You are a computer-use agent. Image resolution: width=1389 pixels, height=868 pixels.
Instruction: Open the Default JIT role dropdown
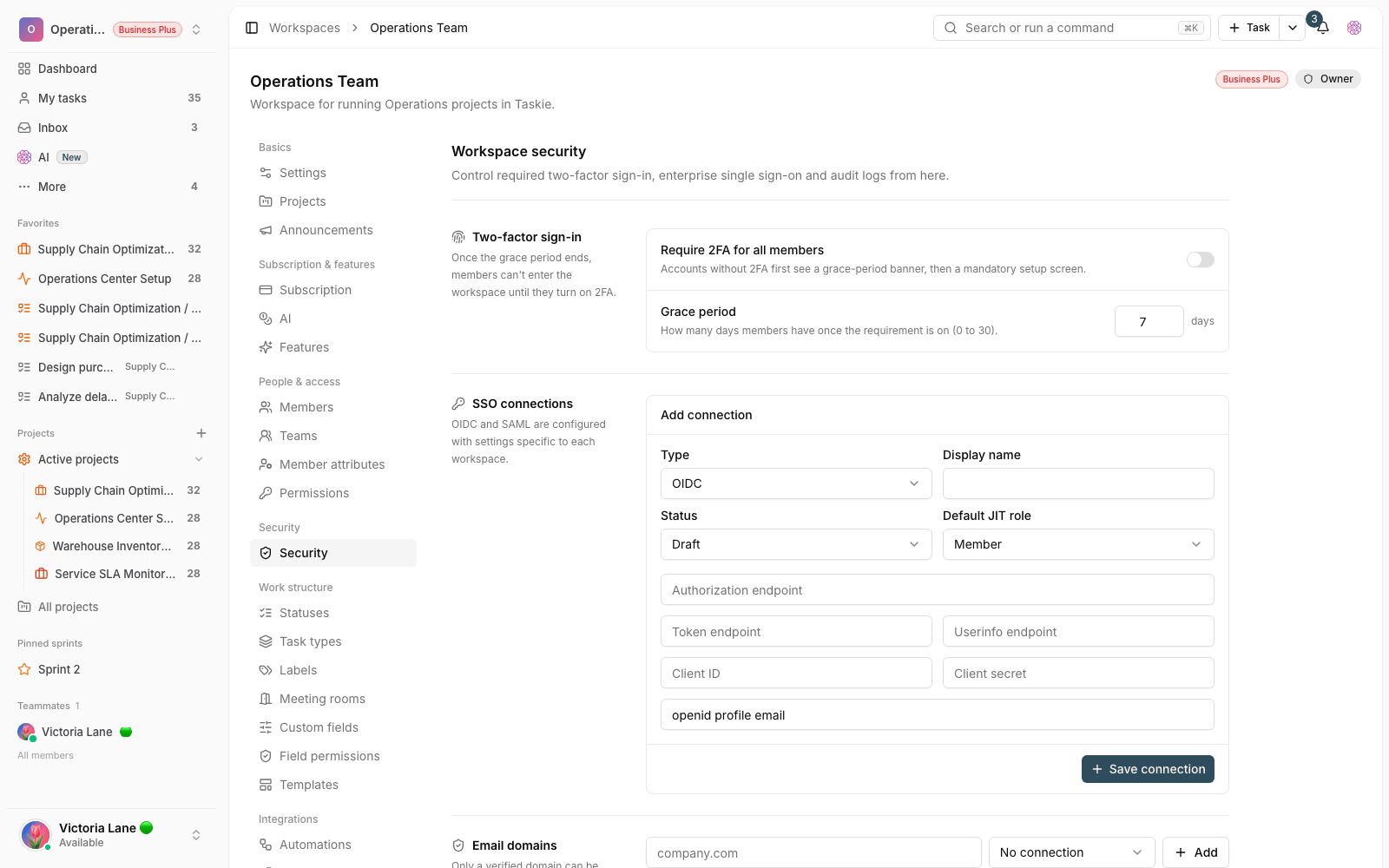(x=1078, y=544)
